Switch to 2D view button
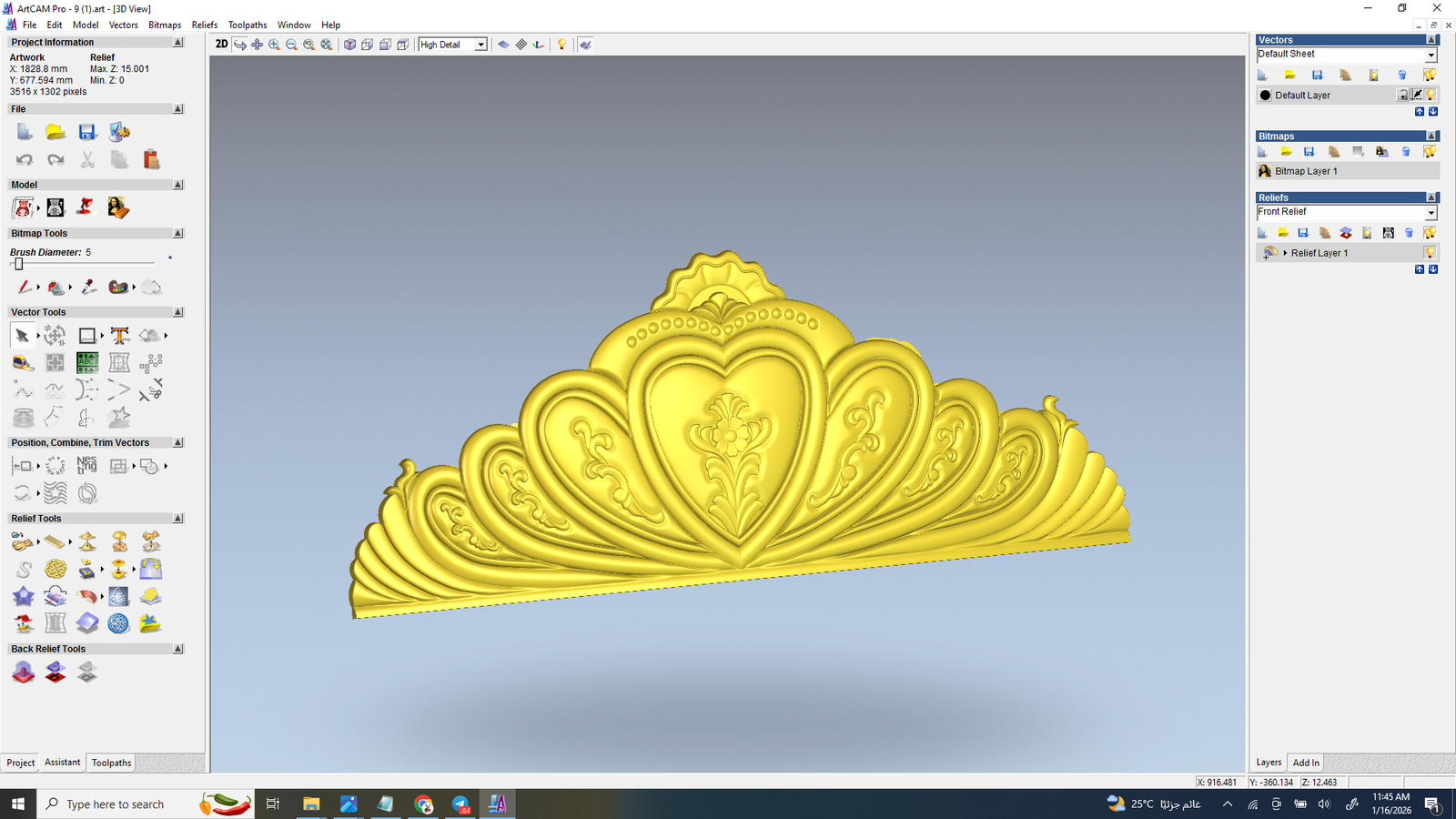The height and width of the screenshot is (819, 1456). point(221,44)
